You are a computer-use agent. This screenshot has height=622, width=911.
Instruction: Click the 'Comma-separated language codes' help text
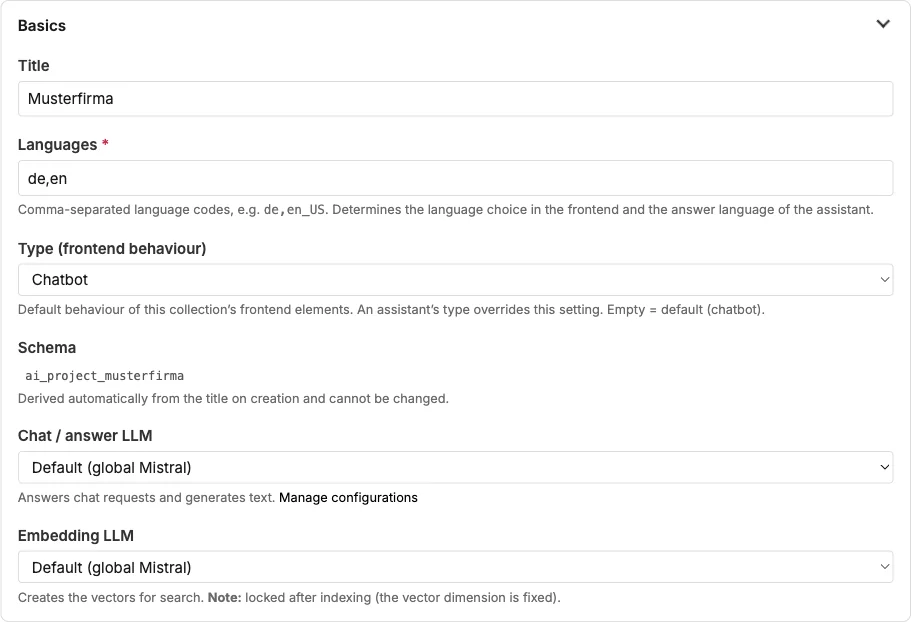[x=446, y=210]
